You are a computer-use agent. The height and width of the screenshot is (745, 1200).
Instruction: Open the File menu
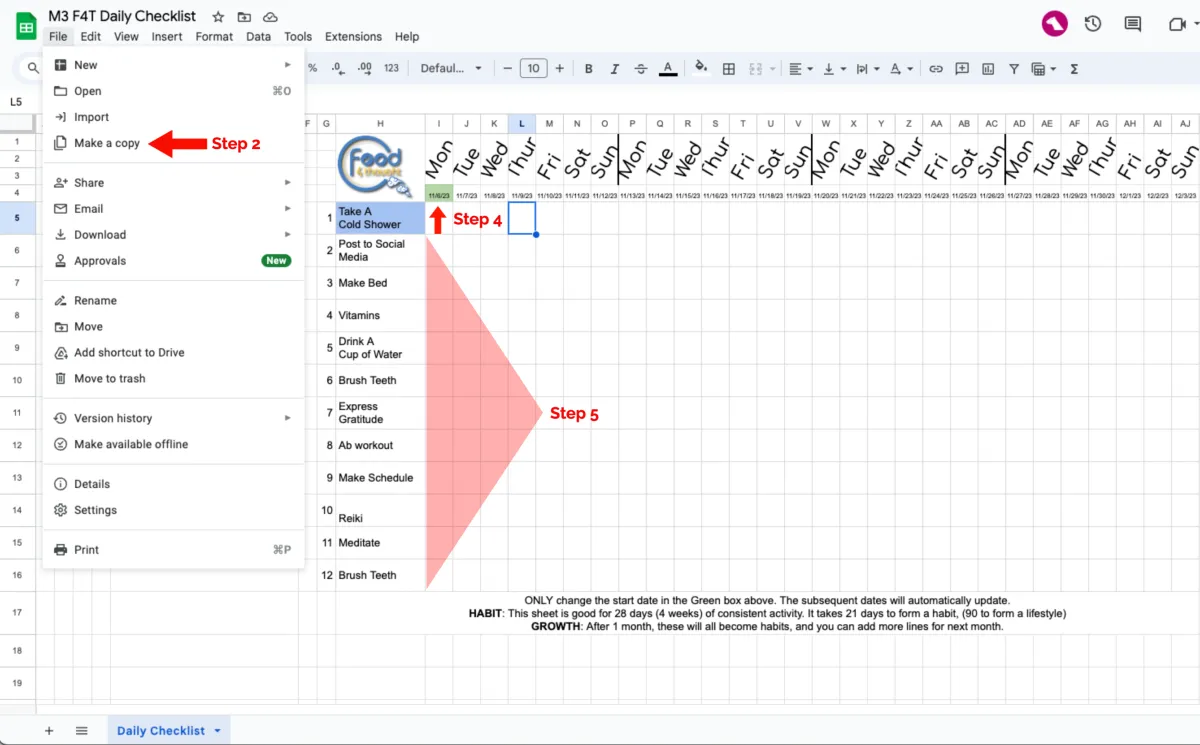pos(58,36)
